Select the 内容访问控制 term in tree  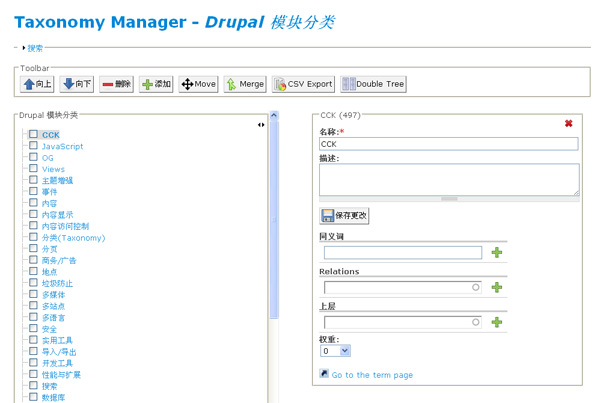point(65,226)
